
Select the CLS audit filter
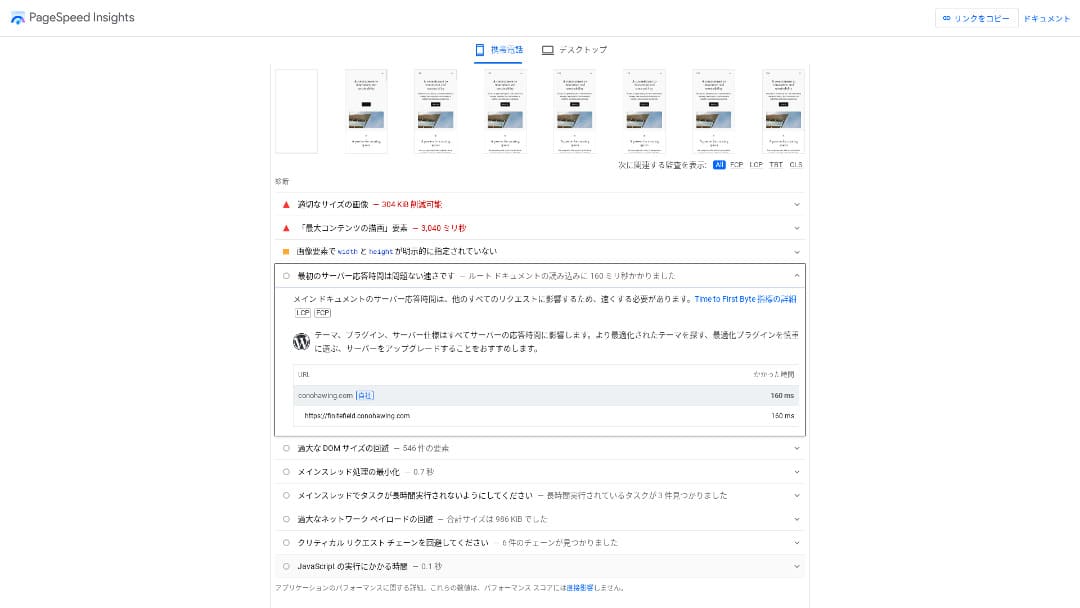coord(796,164)
